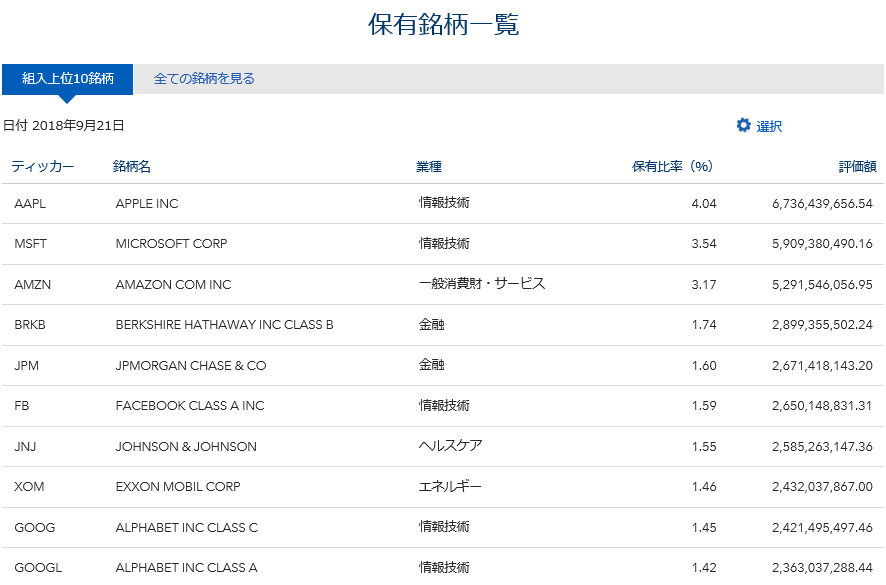Click valuation 5,291,546,056.95

(822, 284)
